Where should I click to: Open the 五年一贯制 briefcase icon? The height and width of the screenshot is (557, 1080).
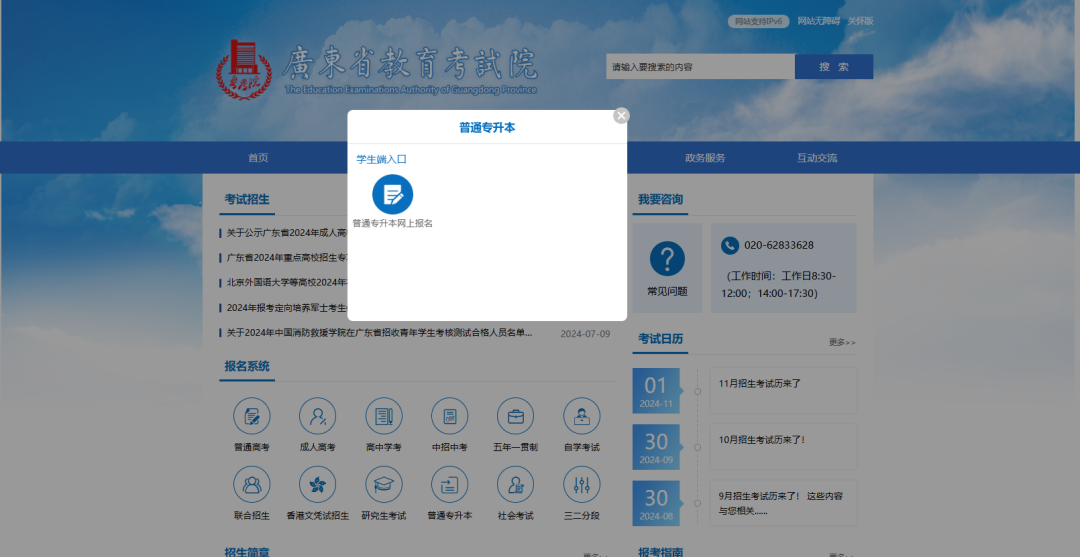pos(515,416)
